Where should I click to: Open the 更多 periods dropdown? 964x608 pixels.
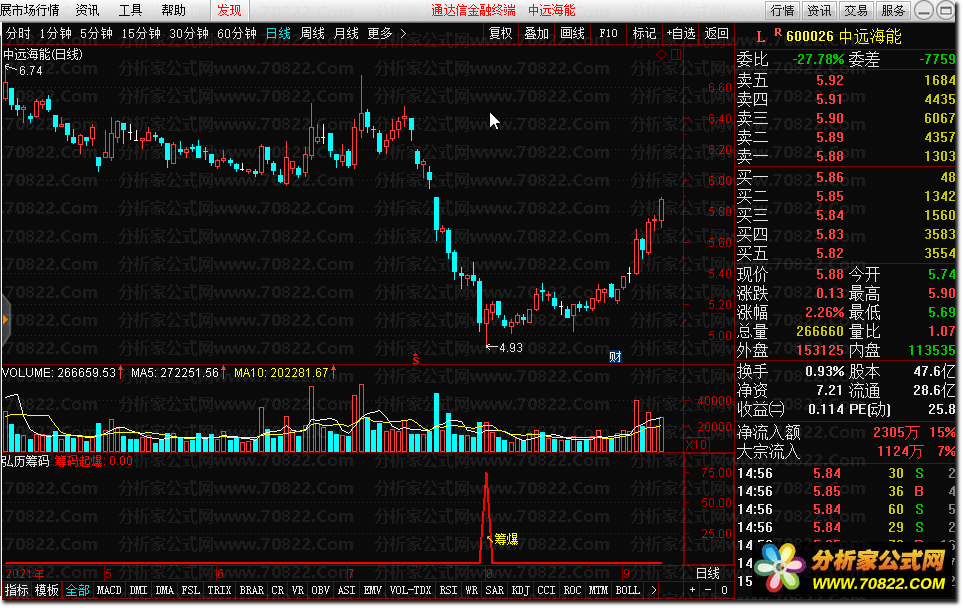tap(379, 34)
